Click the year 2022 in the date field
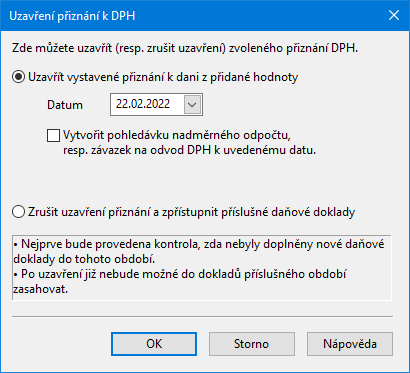Screen dimensions: 410x373 (x=156, y=104)
